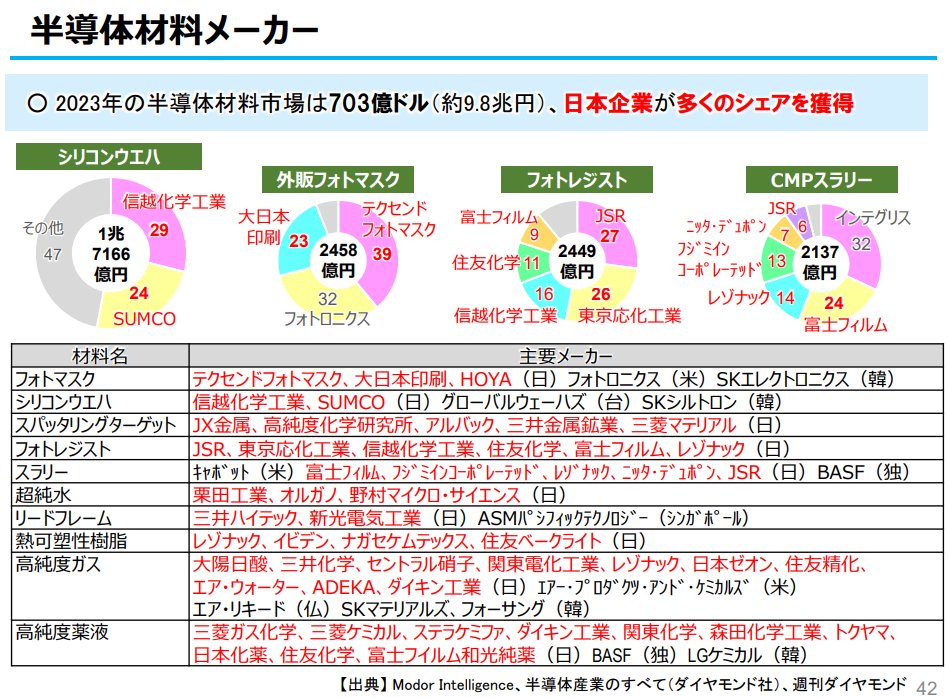Image resolution: width=948 pixels, height=698 pixels.
Task: Click the 超純水 row name cell
Action: coord(100,495)
